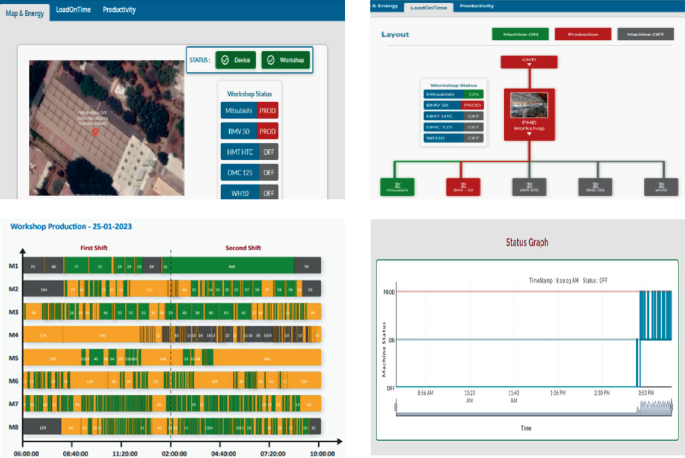Viewport: 685px width, 458px height.
Task: Select HMT HTC OFF row in the Layout status card
Action: (x=453, y=116)
